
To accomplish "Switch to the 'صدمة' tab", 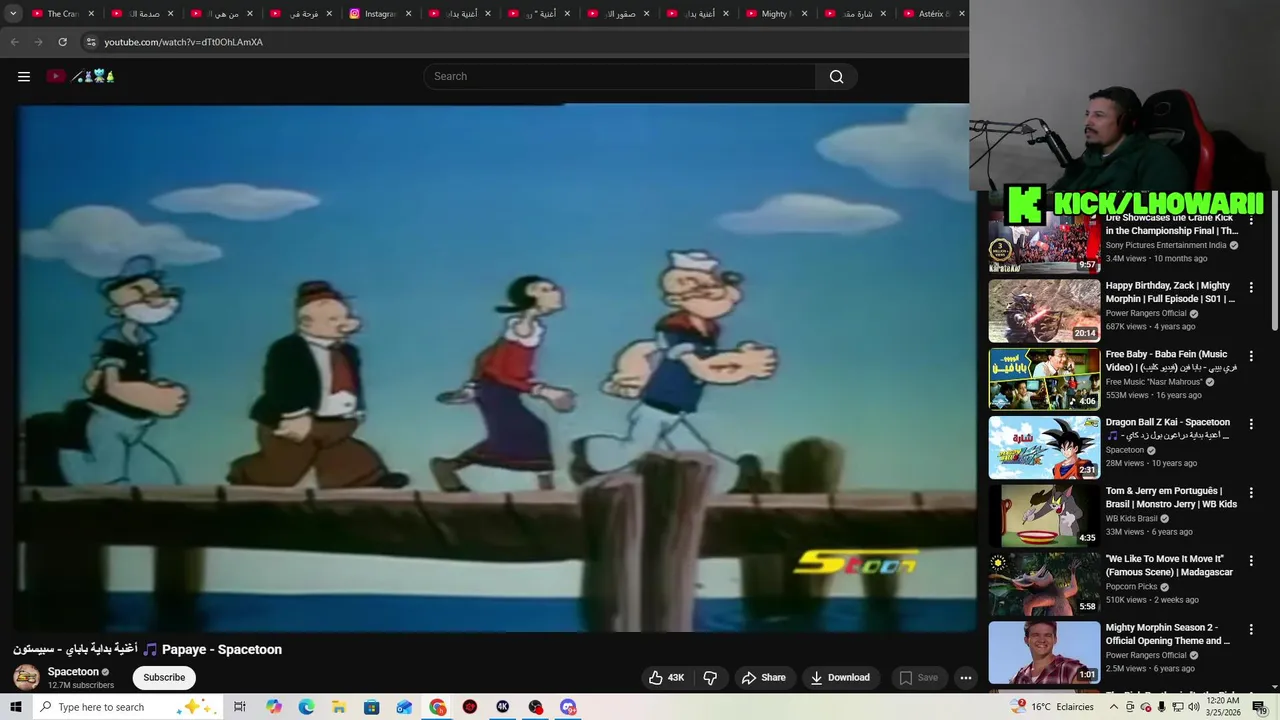I will pyautogui.click(x=142, y=14).
